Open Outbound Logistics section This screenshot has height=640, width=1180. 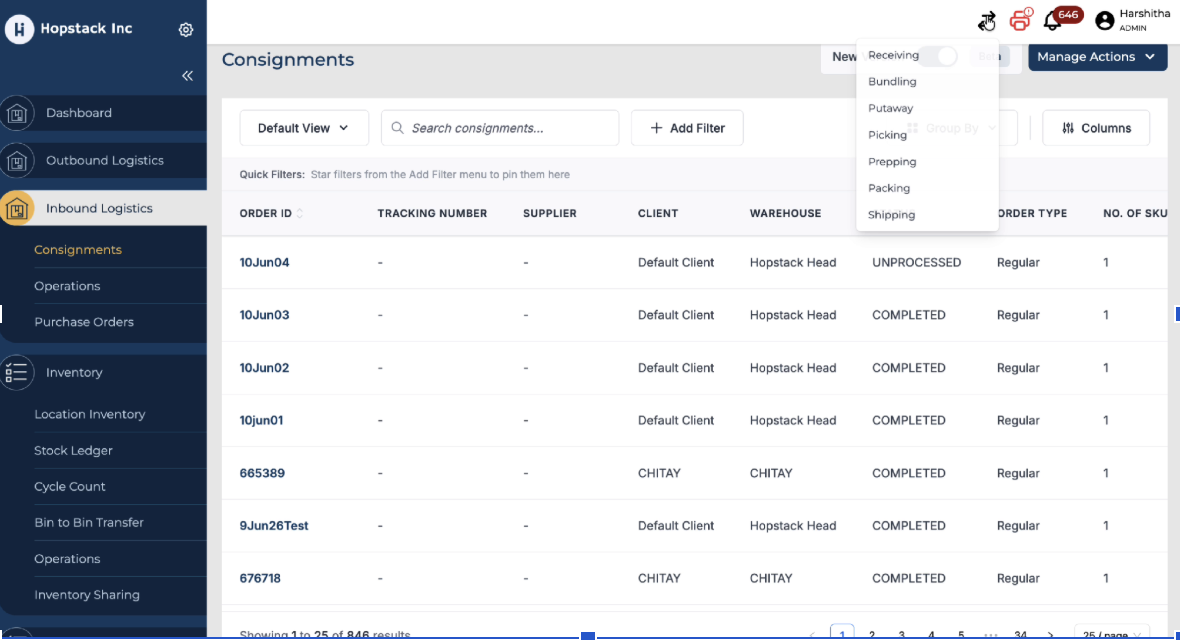pos(105,160)
